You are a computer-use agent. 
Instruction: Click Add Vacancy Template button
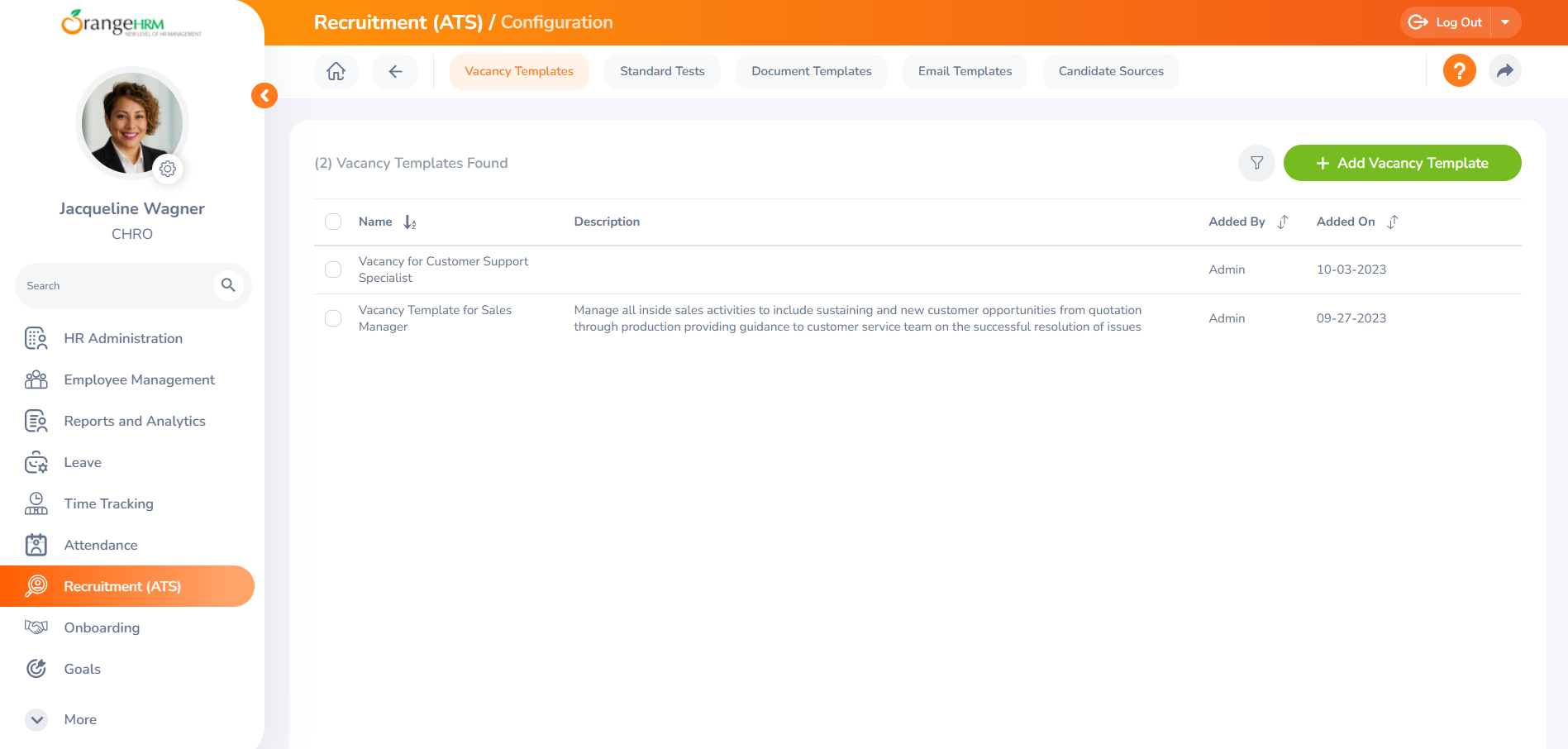point(1402,163)
